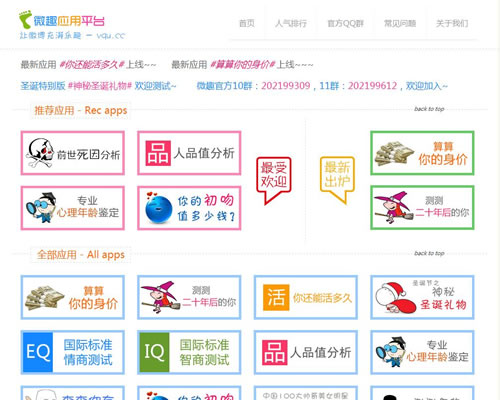Click the 心理年龄鉴定 detective tile in pink frame
Image resolution: width=500 pixels, height=400 pixels.
[x=73, y=208]
